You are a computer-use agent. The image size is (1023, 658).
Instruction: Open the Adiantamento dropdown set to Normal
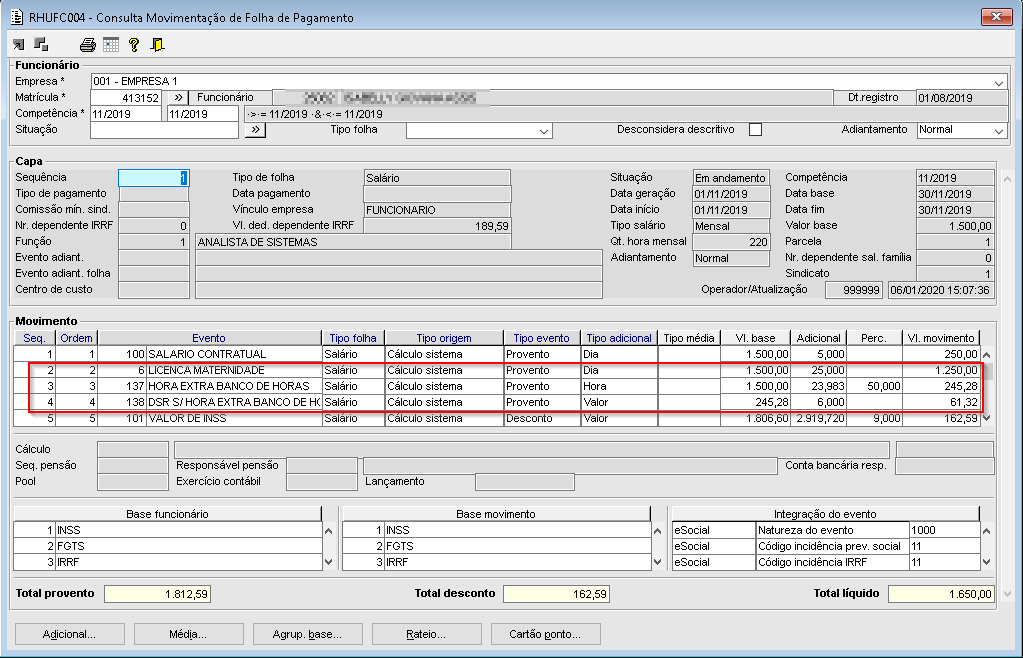coord(998,131)
